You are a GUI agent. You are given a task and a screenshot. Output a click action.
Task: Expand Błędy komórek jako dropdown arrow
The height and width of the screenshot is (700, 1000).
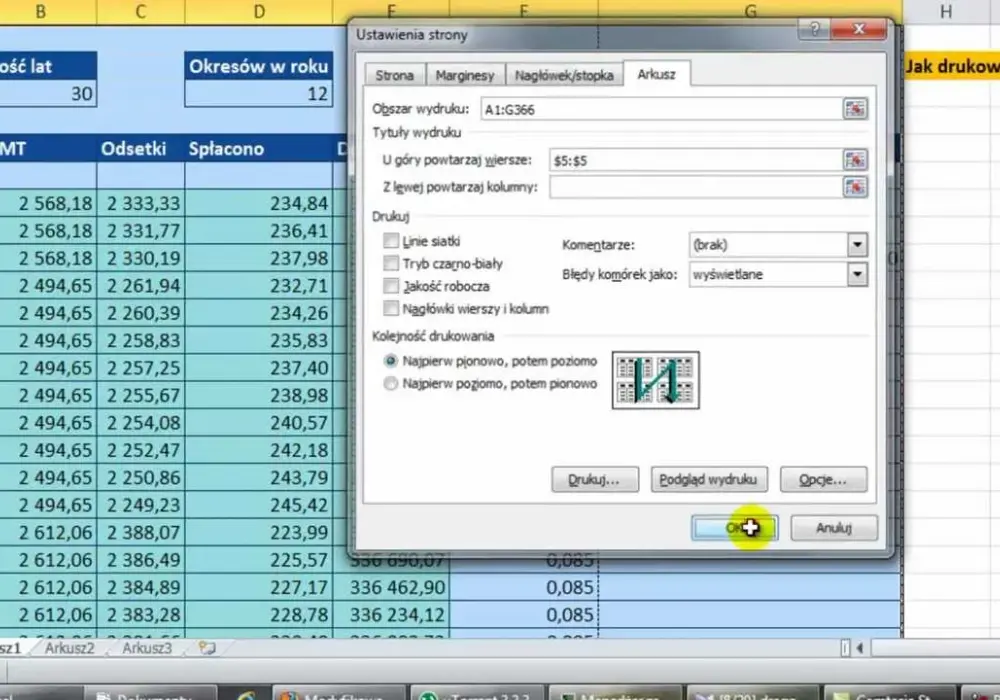coord(857,275)
